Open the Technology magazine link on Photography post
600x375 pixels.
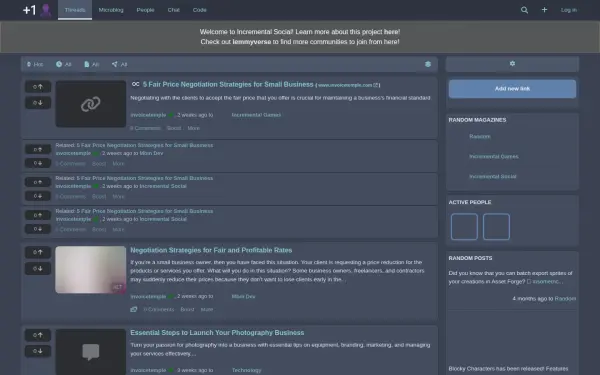pyautogui.click(x=246, y=370)
